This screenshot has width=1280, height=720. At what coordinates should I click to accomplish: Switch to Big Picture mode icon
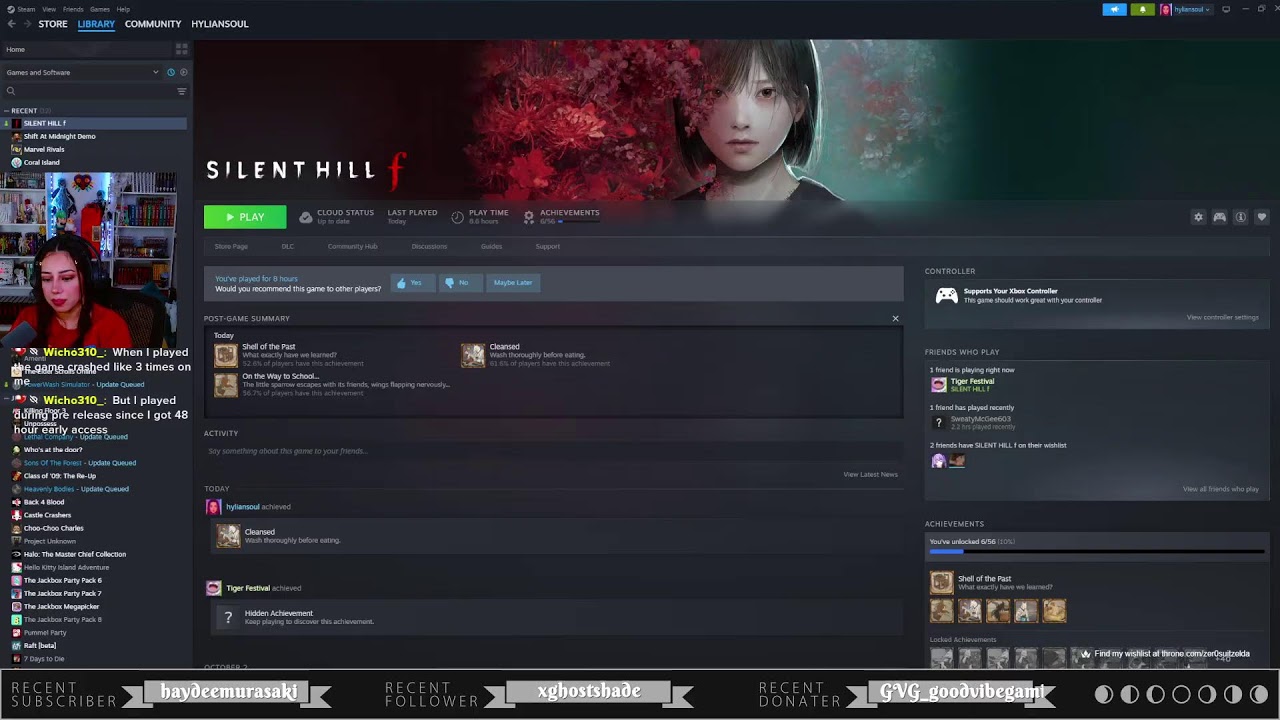click(1226, 9)
